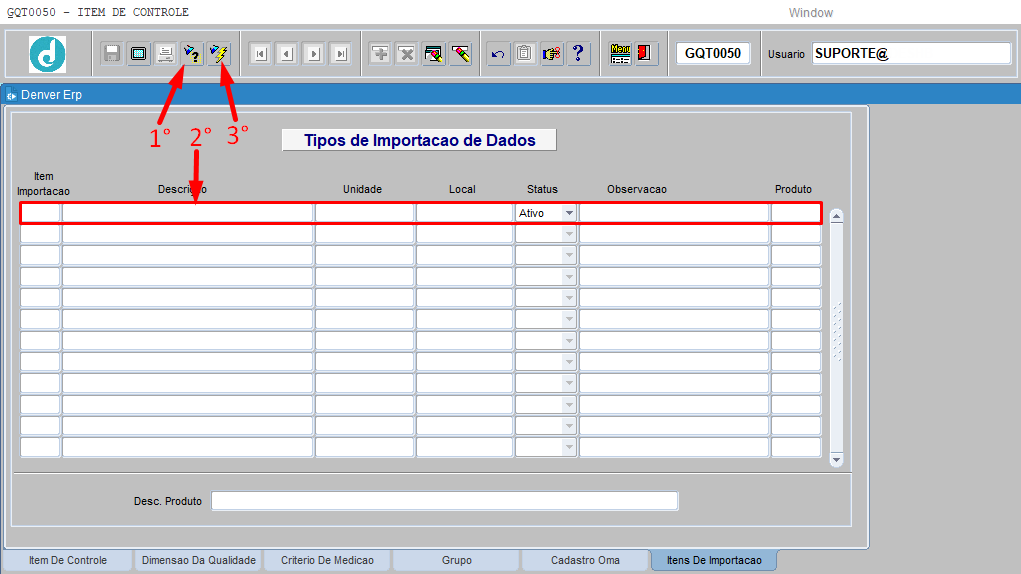Click the Save diskette toolbar icon
Viewport: 1021px width, 574px height.
pyautogui.click(x=112, y=53)
